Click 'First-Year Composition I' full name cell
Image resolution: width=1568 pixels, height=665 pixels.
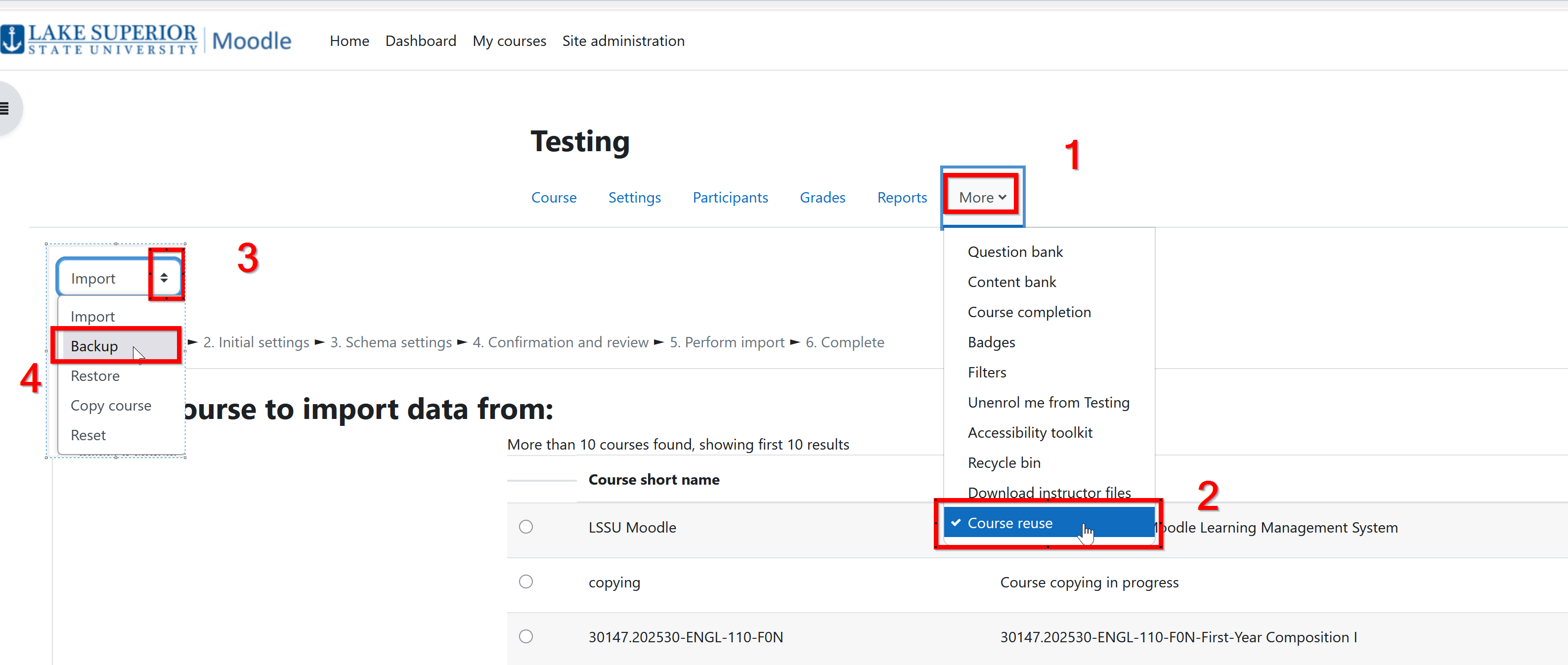[x=1178, y=637]
